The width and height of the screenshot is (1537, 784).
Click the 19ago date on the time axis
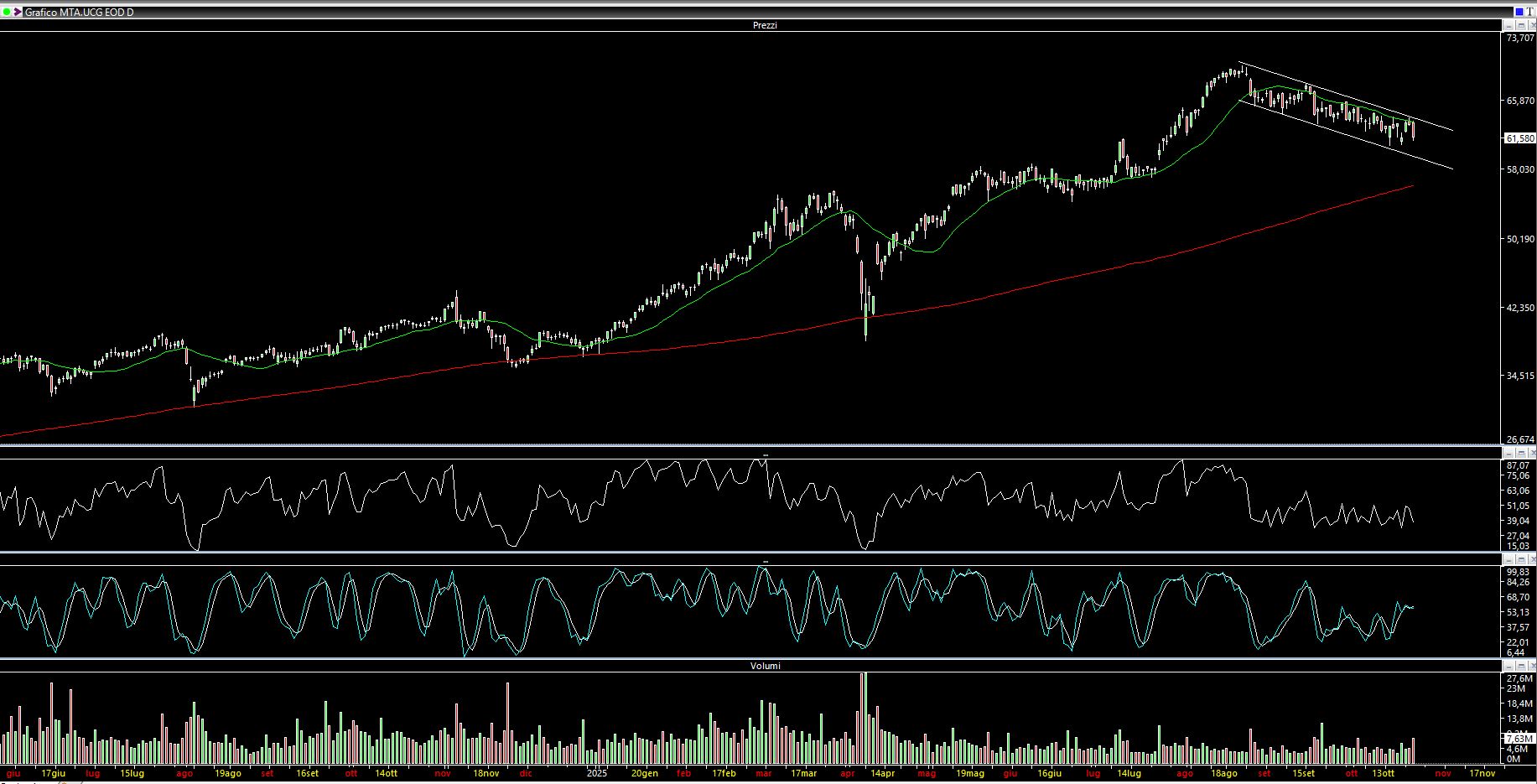(227, 773)
